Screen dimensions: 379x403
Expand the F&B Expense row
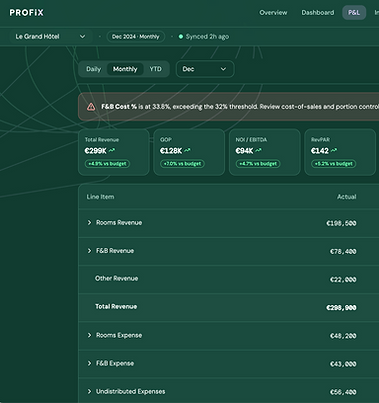(89, 363)
